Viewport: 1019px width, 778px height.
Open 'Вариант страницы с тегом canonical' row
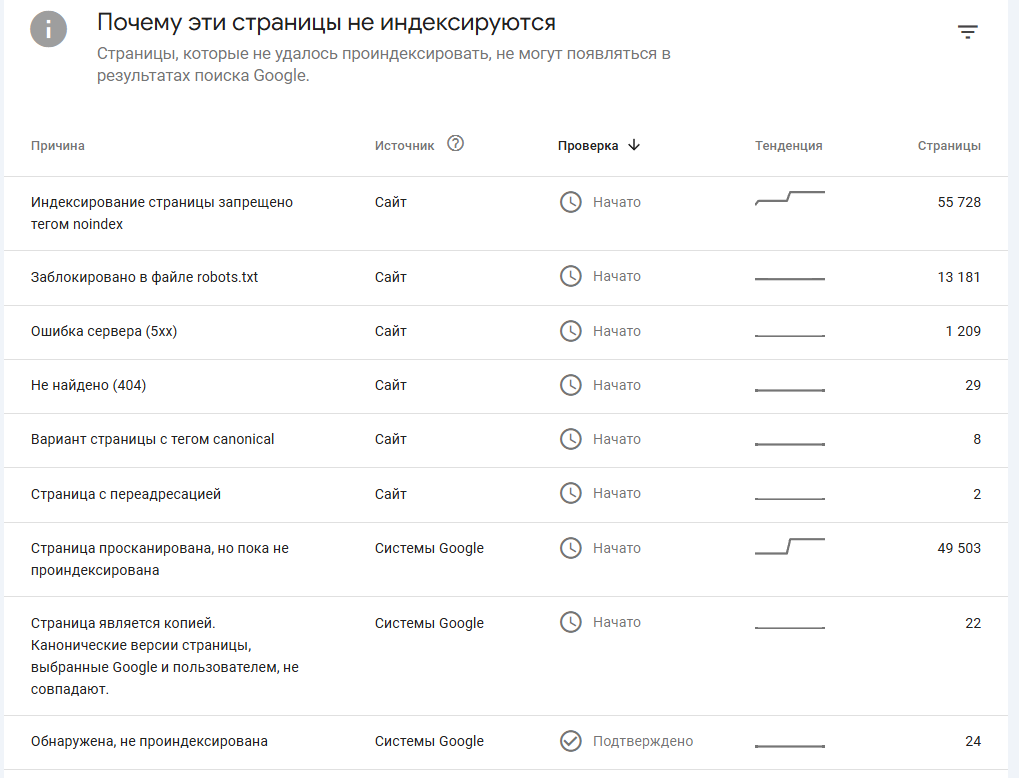pos(152,439)
